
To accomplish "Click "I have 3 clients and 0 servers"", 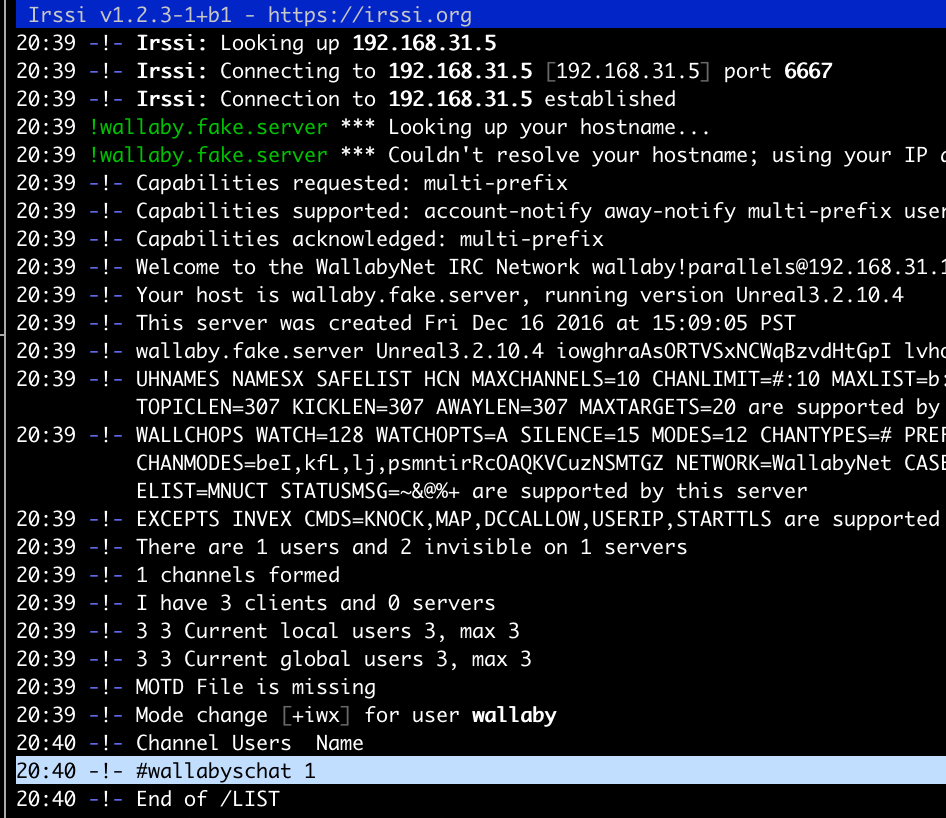I will tap(315, 603).
